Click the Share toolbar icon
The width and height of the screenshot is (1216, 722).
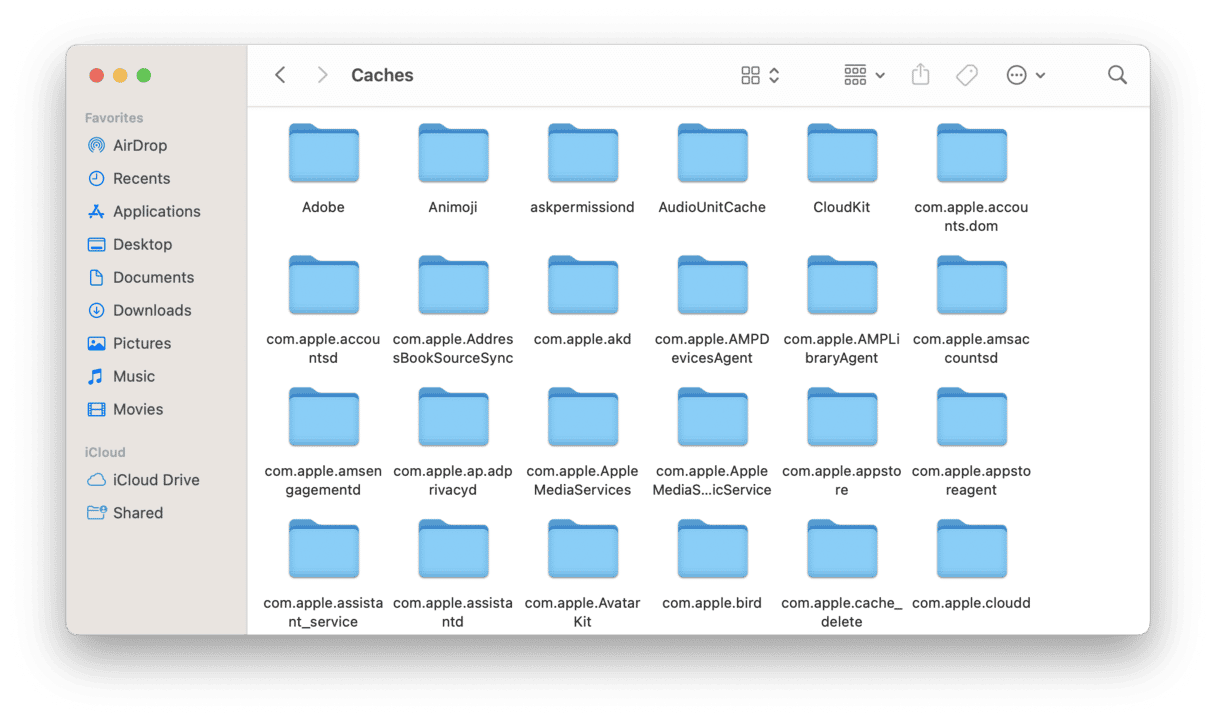pyautogui.click(x=920, y=75)
